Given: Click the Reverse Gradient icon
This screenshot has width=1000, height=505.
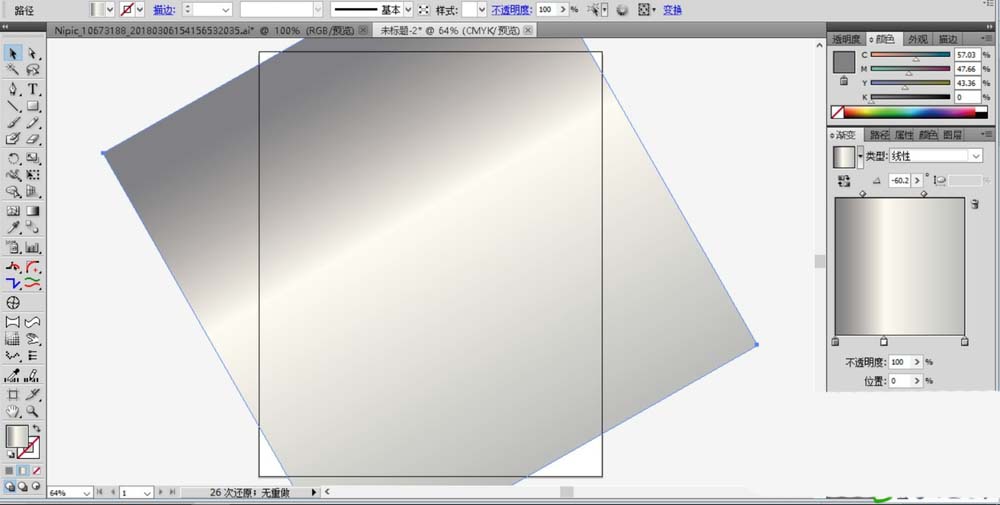Looking at the screenshot, I should click(x=844, y=181).
